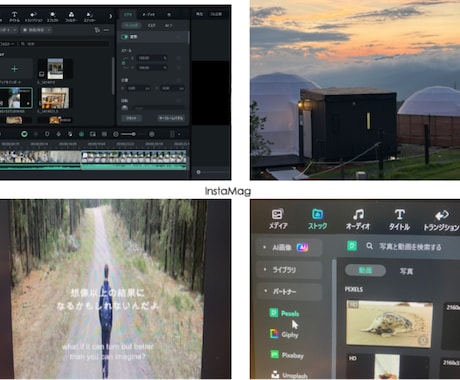Click download icon on seal thumbnail
Screen dimensions: 460x380
[x=423, y=340]
